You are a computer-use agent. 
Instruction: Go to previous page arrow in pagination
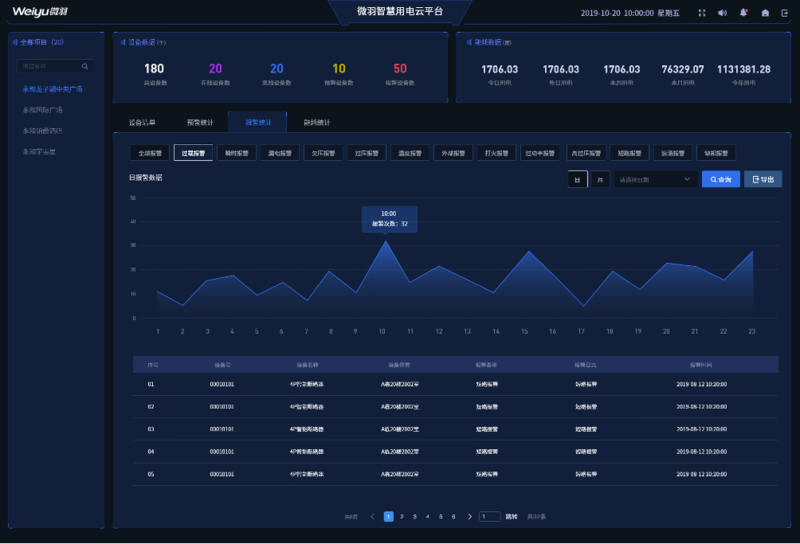click(x=372, y=516)
